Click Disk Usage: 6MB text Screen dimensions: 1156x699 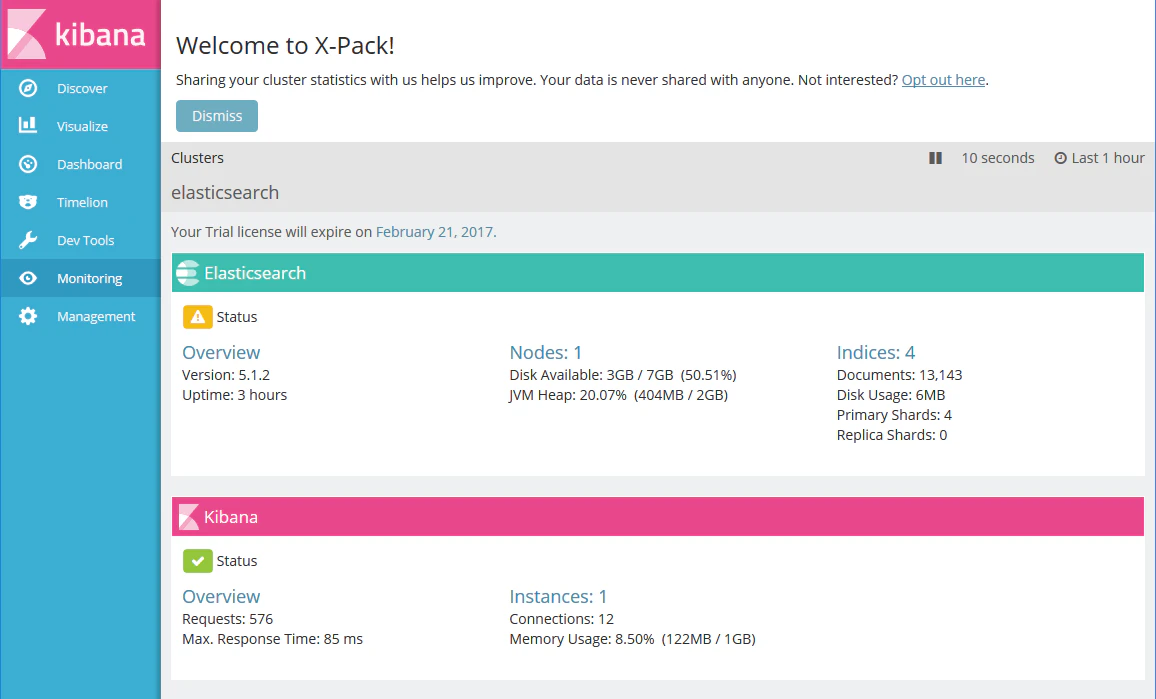coord(891,394)
